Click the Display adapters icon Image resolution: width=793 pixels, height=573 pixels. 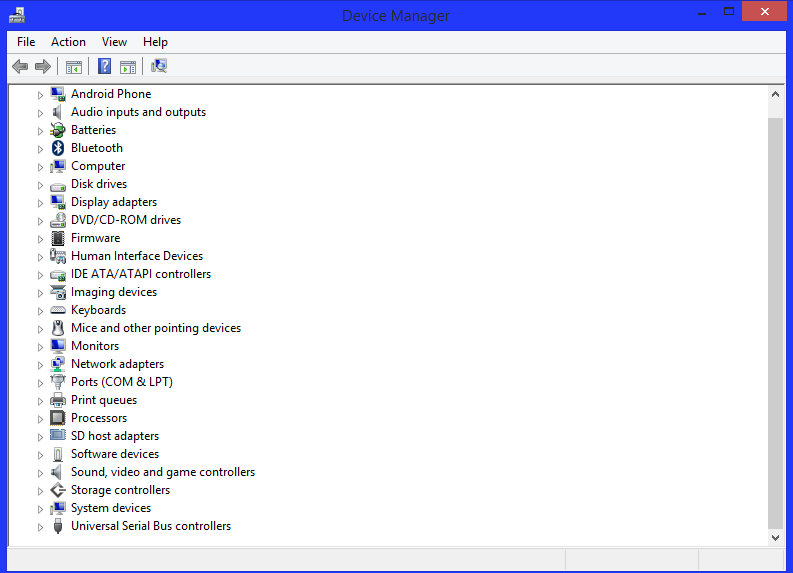58,202
